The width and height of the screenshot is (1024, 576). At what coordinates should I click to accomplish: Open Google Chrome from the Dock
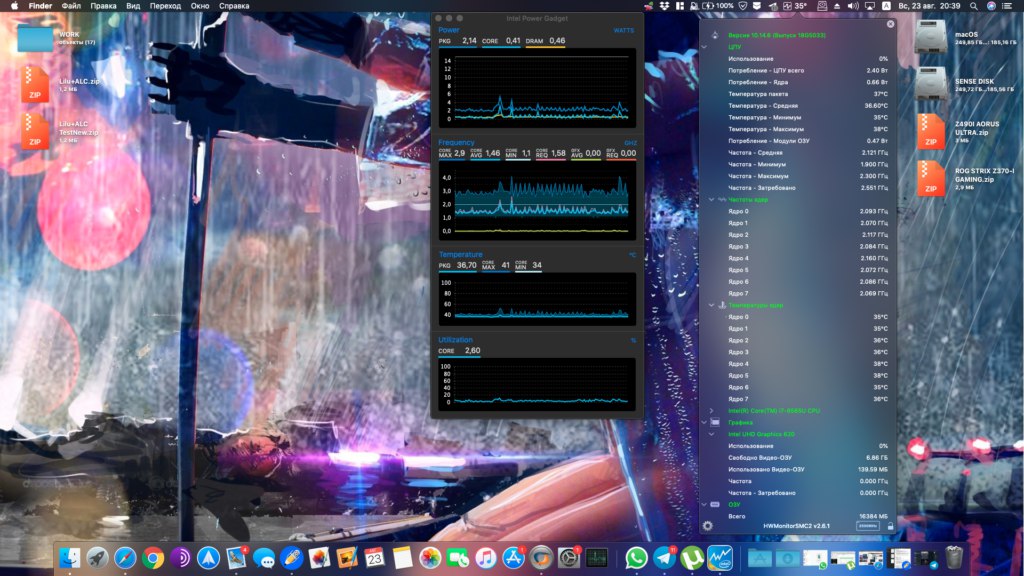tap(153, 558)
